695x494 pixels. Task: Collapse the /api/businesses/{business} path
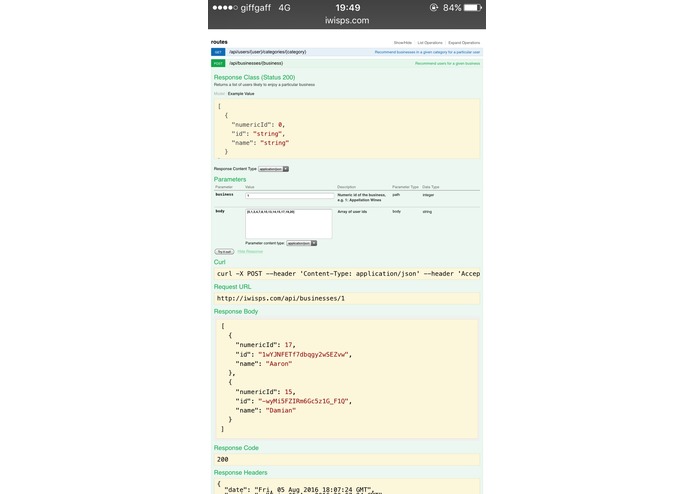pos(256,63)
